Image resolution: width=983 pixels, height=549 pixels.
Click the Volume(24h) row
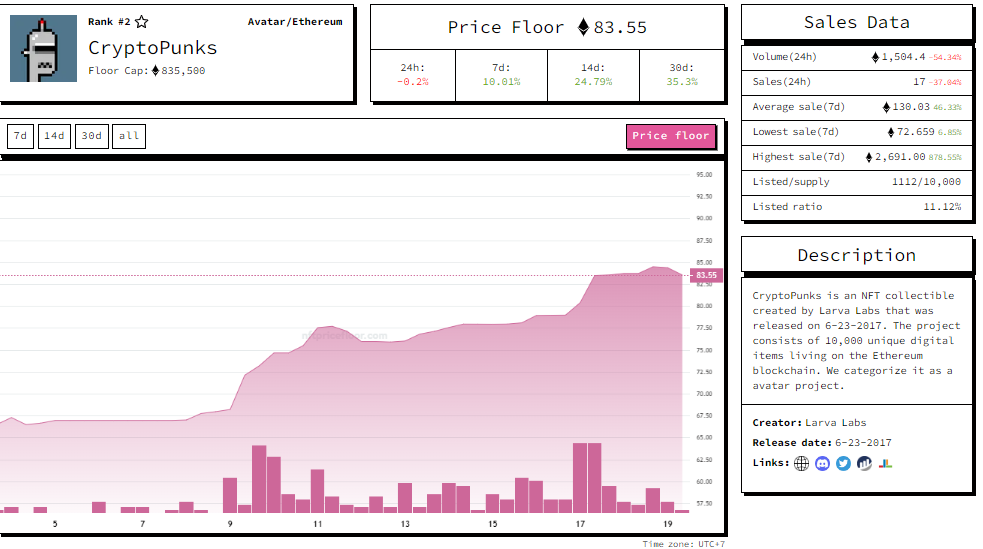pyautogui.click(x=856, y=57)
